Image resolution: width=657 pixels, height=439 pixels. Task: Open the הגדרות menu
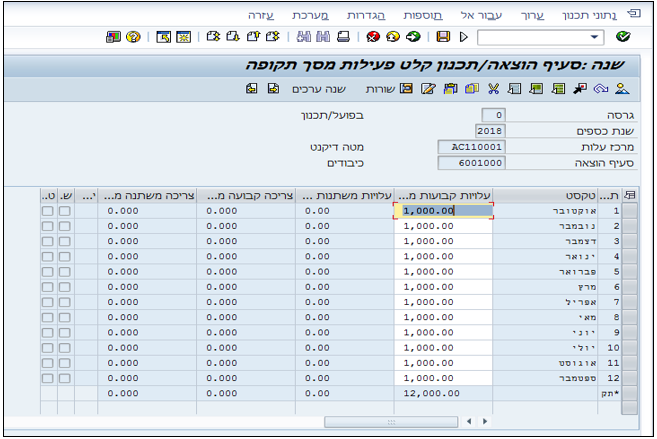point(366,15)
